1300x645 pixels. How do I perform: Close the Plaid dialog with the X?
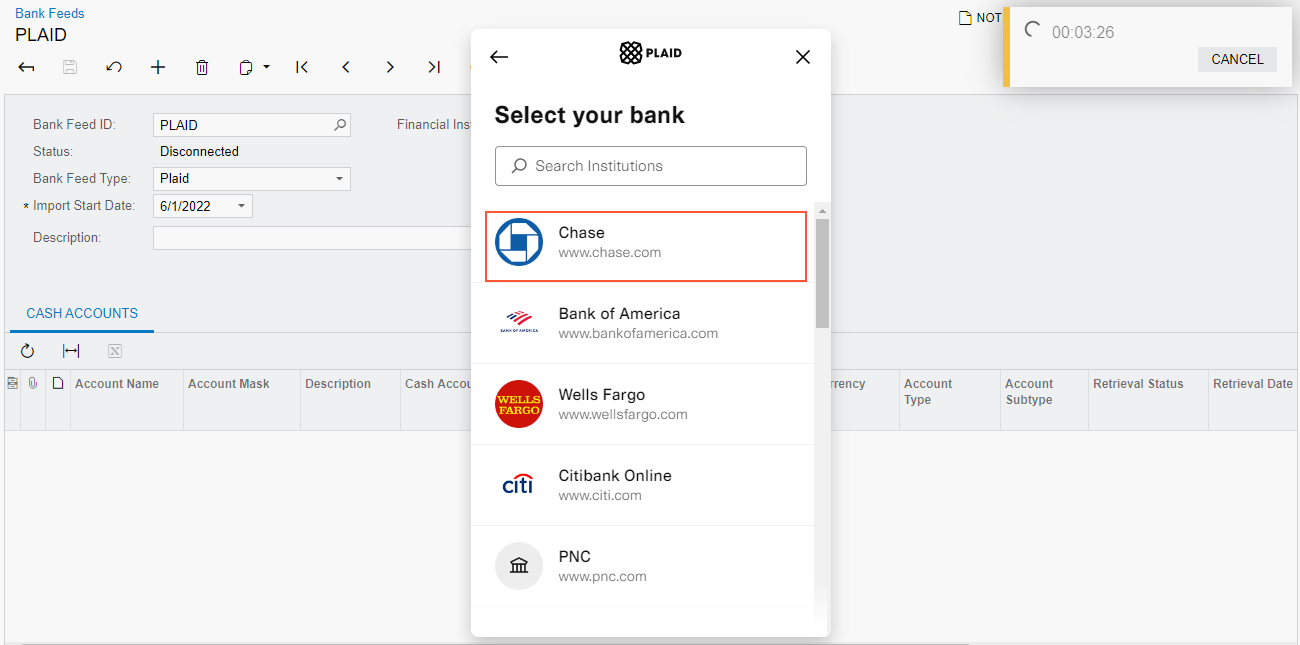click(803, 57)
